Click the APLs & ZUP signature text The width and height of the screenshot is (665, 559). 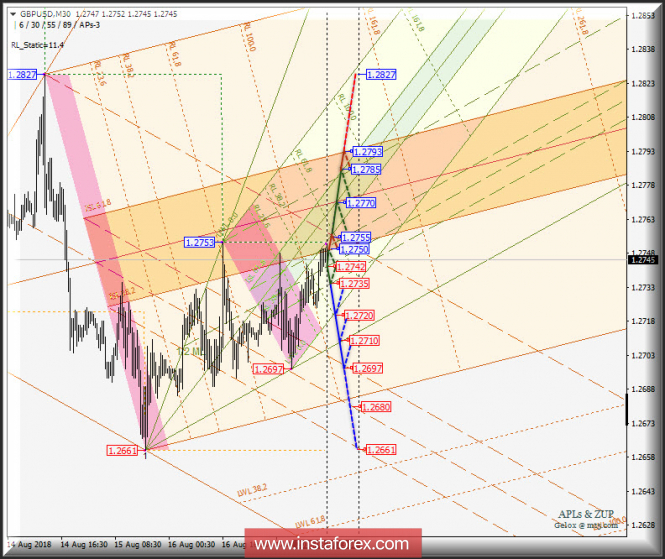586,514
